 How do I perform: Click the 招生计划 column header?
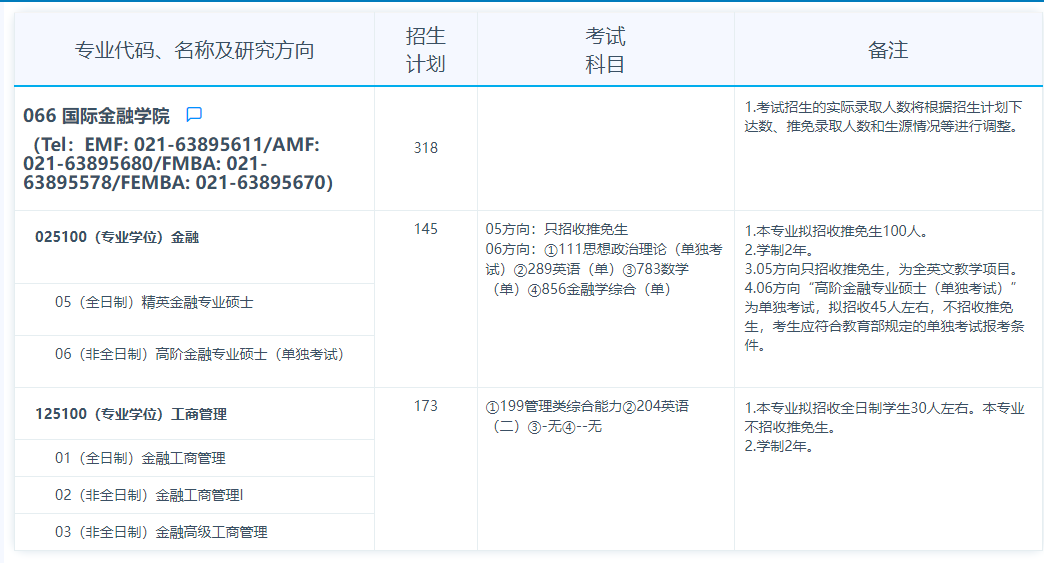(425, 50)
